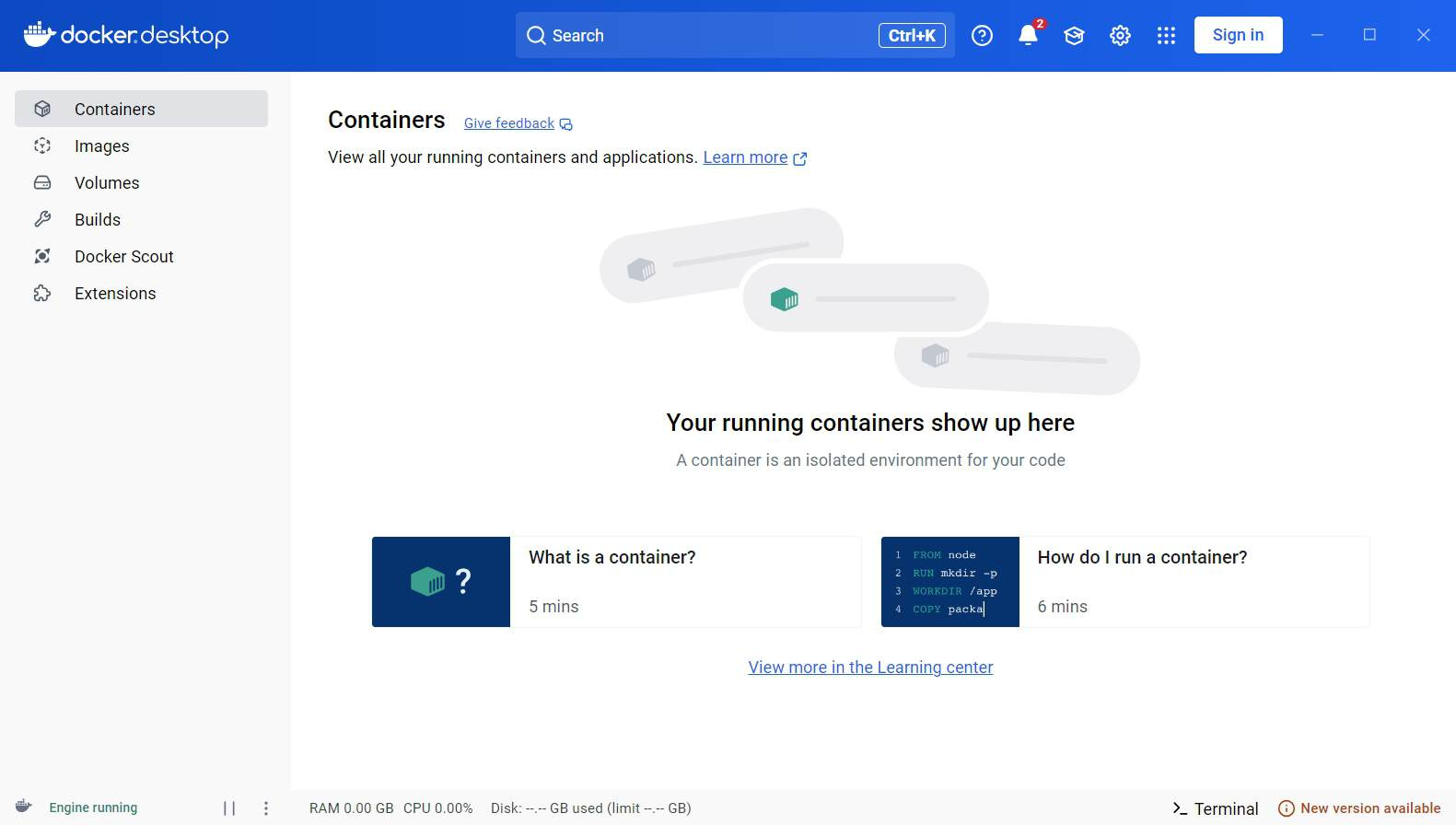This screenshot has height=825, width=1456.
Task: Open engine options three-dot menu
Action: click(x=266, y=808)
